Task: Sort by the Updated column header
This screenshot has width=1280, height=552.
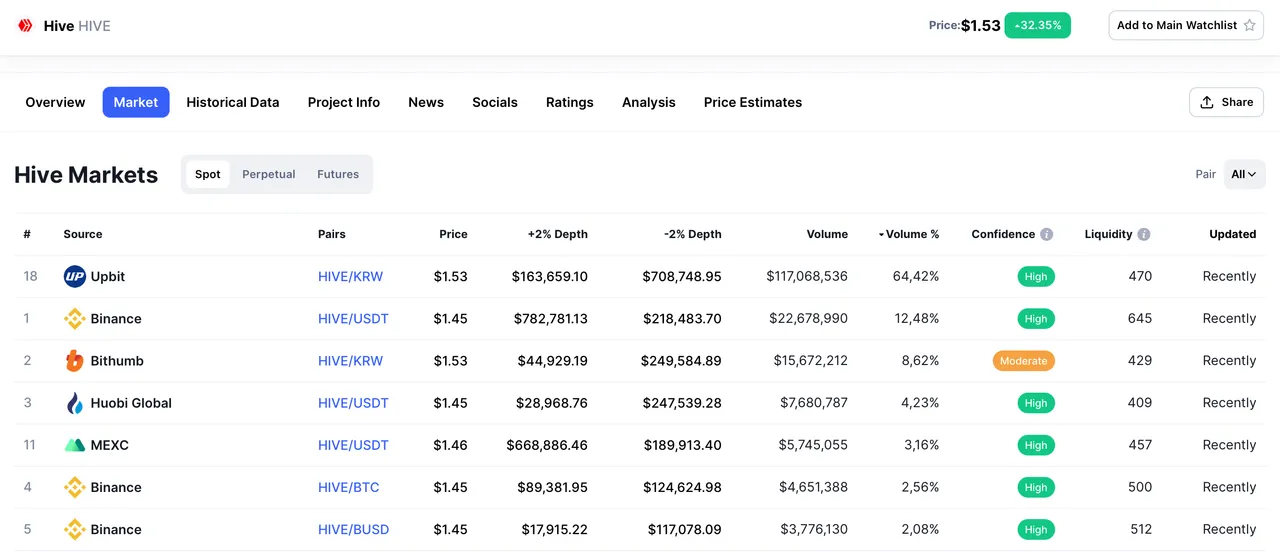Action: coord(1232,234)
